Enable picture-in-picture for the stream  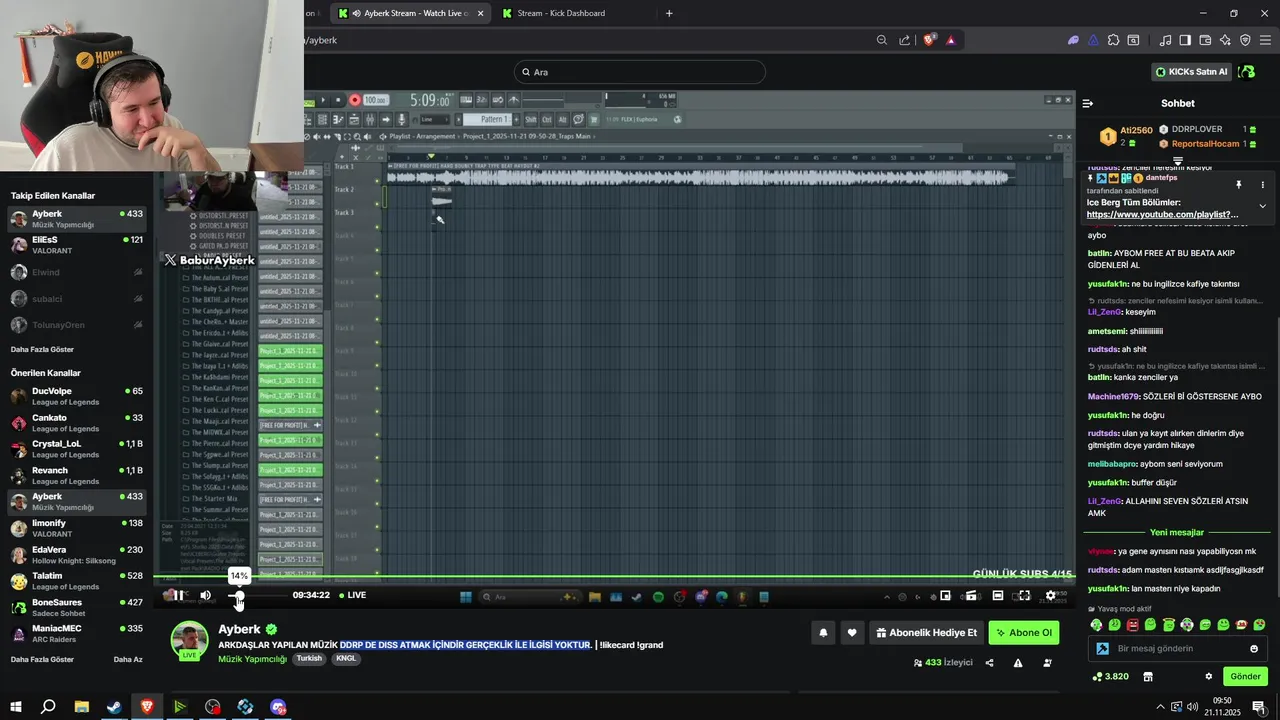(x=945, y=595)
